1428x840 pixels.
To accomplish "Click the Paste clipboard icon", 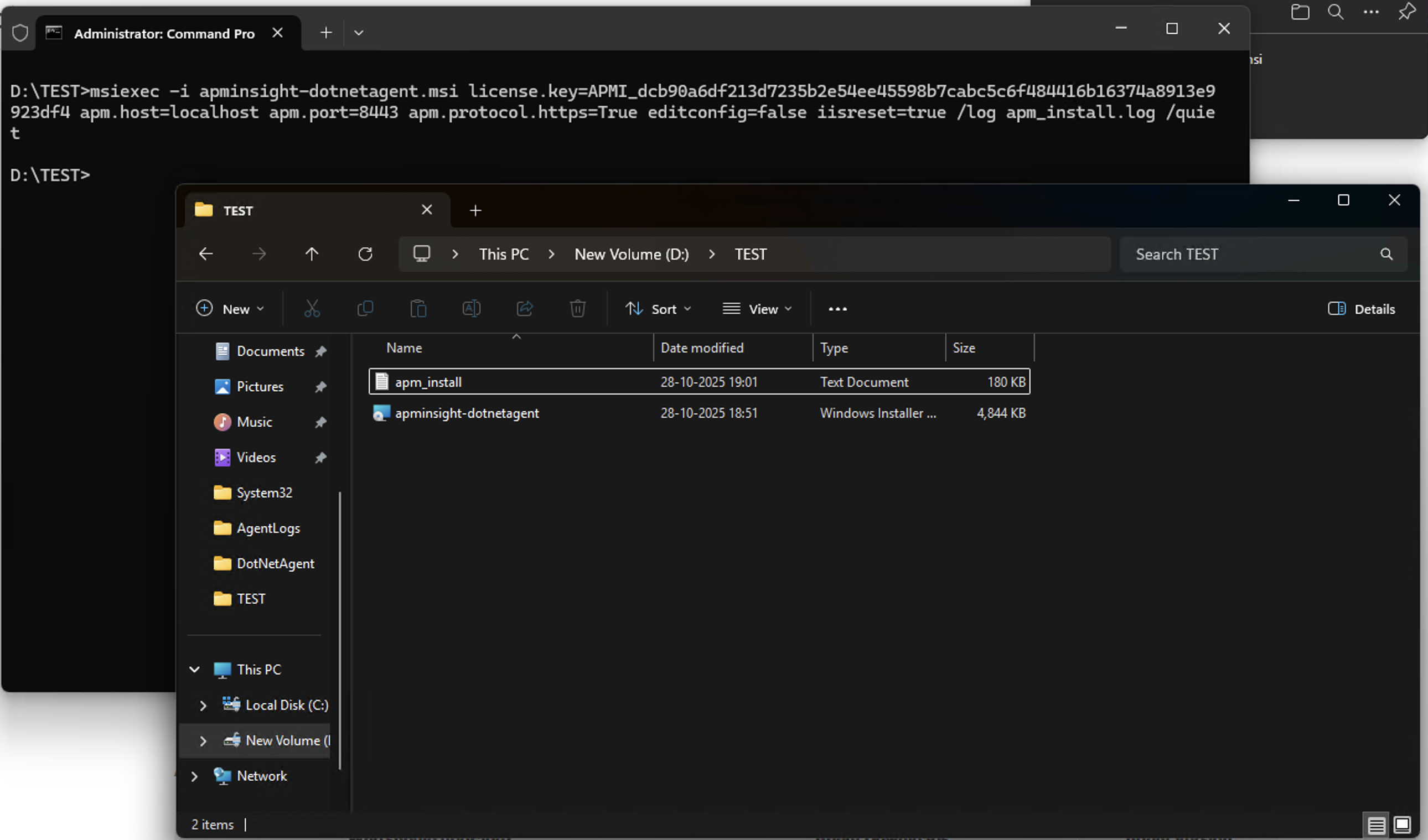I will pos(418,309).
